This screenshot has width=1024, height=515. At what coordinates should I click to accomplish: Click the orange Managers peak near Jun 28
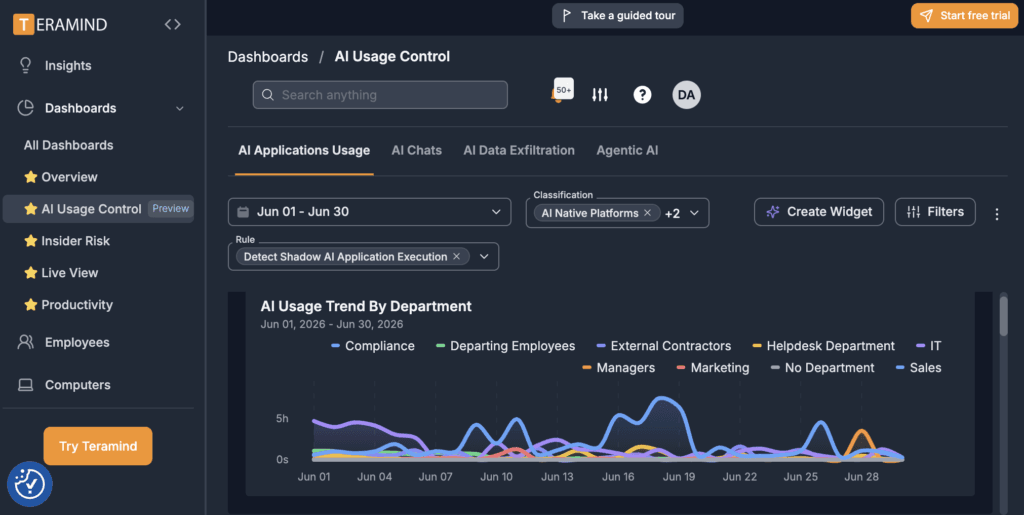click(x=862, y=431)
